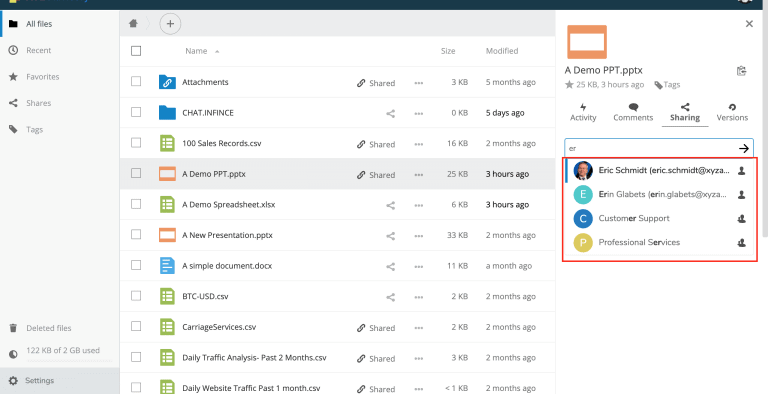The width and height of the screenshot is (768, 394).
Task: Submit share search with arrow icon
Action: pyautogui.click(x=744, y=148)
